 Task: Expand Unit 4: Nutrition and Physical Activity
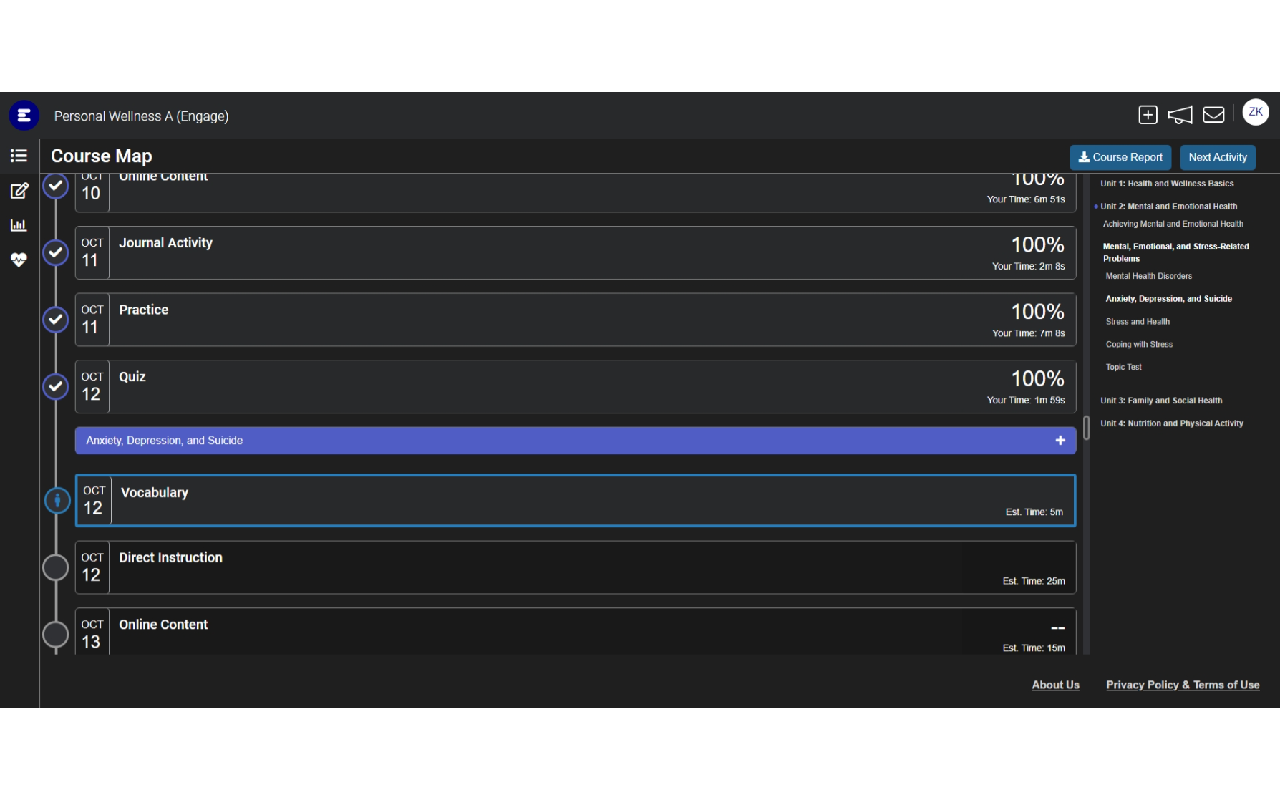[1171, 423]
